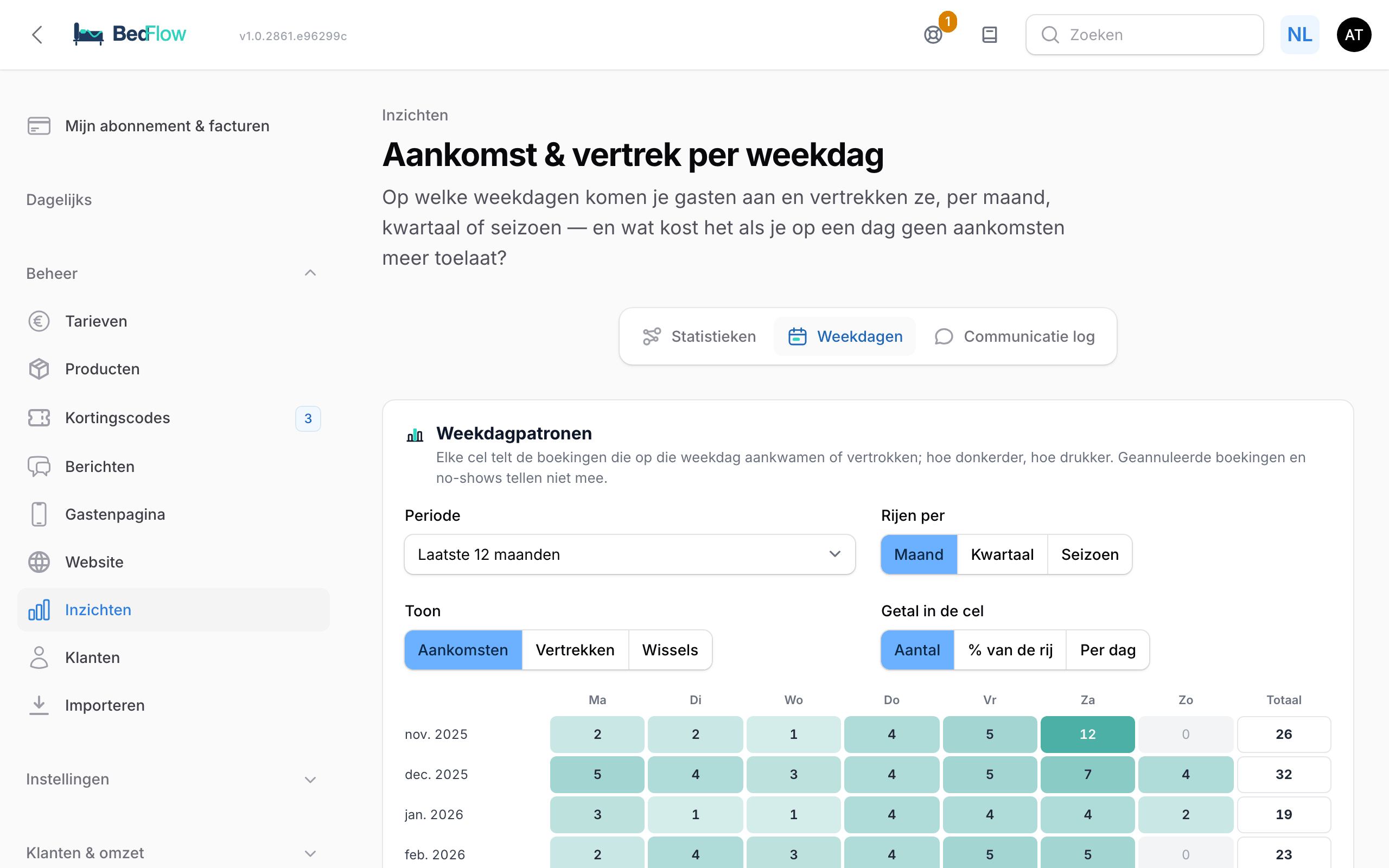Select Aantal under Getal in de cel
The height and width of the screenshot is (868, 1389).
[x=917, y=650]
